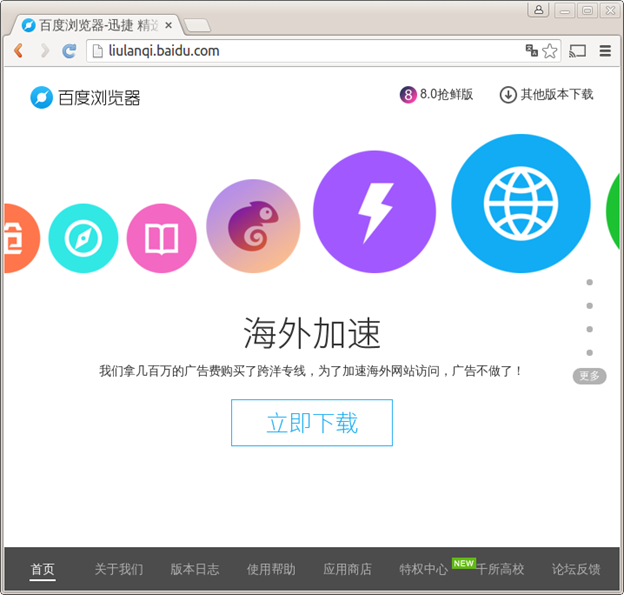The width and height of the screenshot is (624, 595).
Task: Select the orange partially hidden circle icon
Action: pos(22,238)
